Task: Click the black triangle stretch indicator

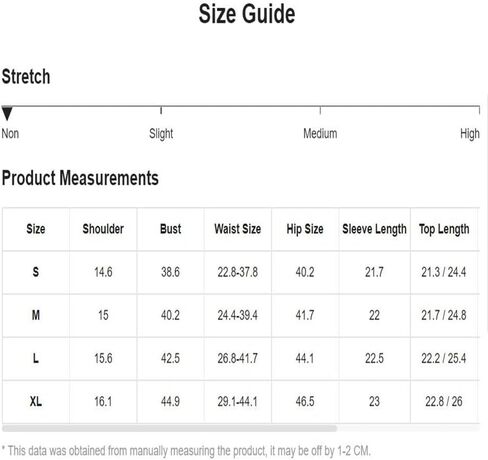Action: (7, 113)
